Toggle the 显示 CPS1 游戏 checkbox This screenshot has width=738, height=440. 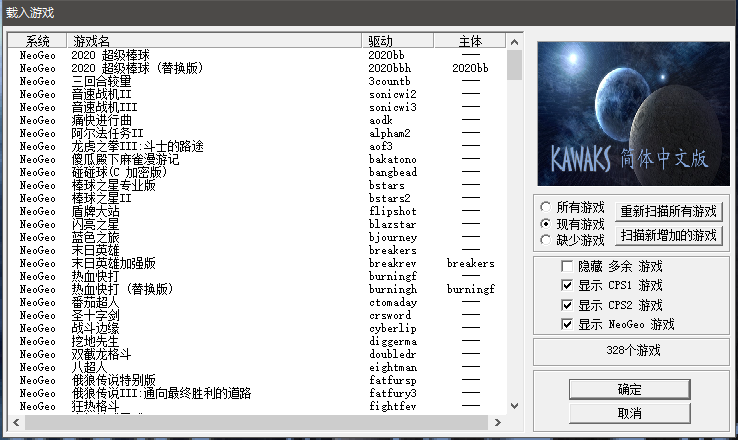(567, 286)
